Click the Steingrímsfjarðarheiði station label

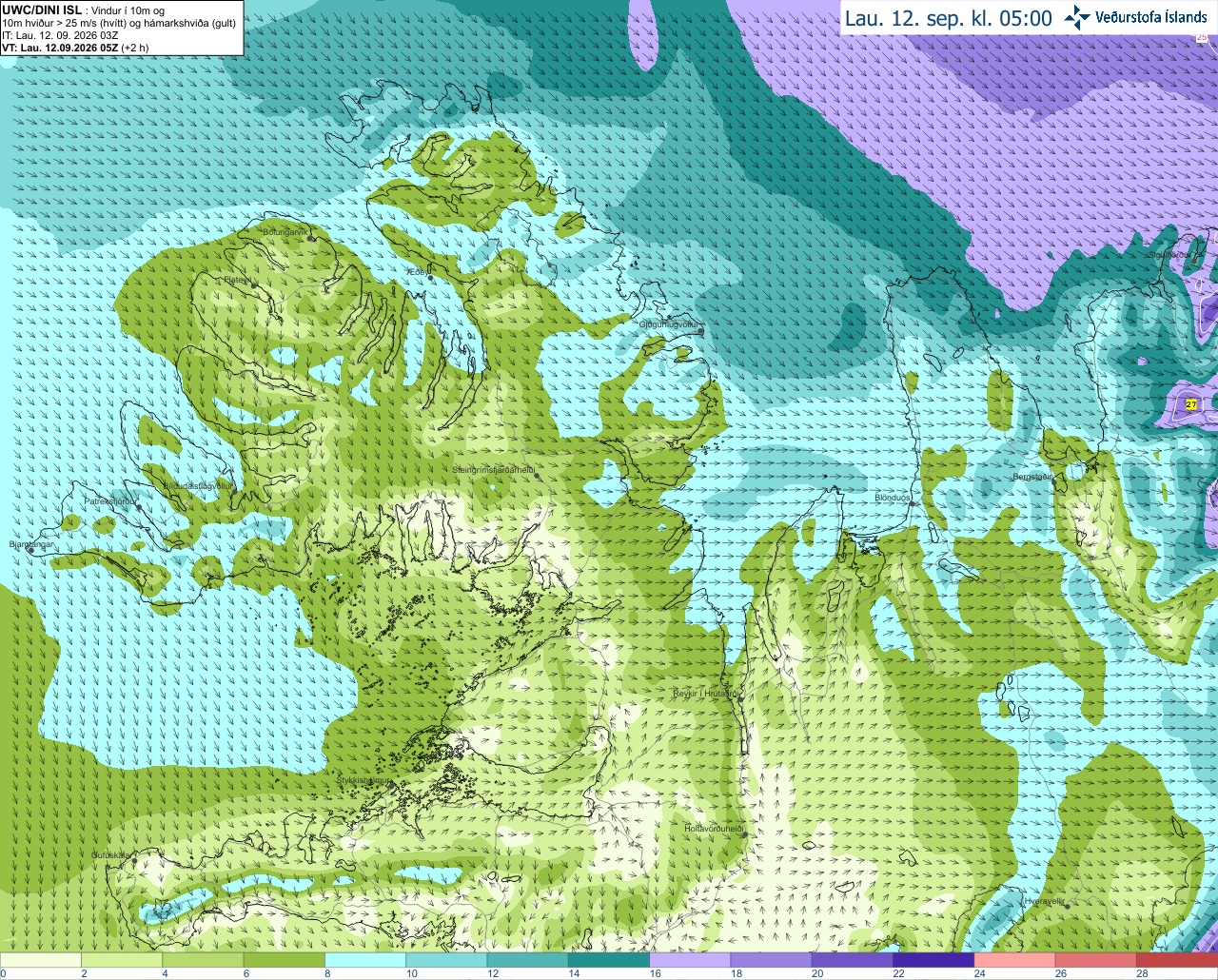[x=492, y=470]
